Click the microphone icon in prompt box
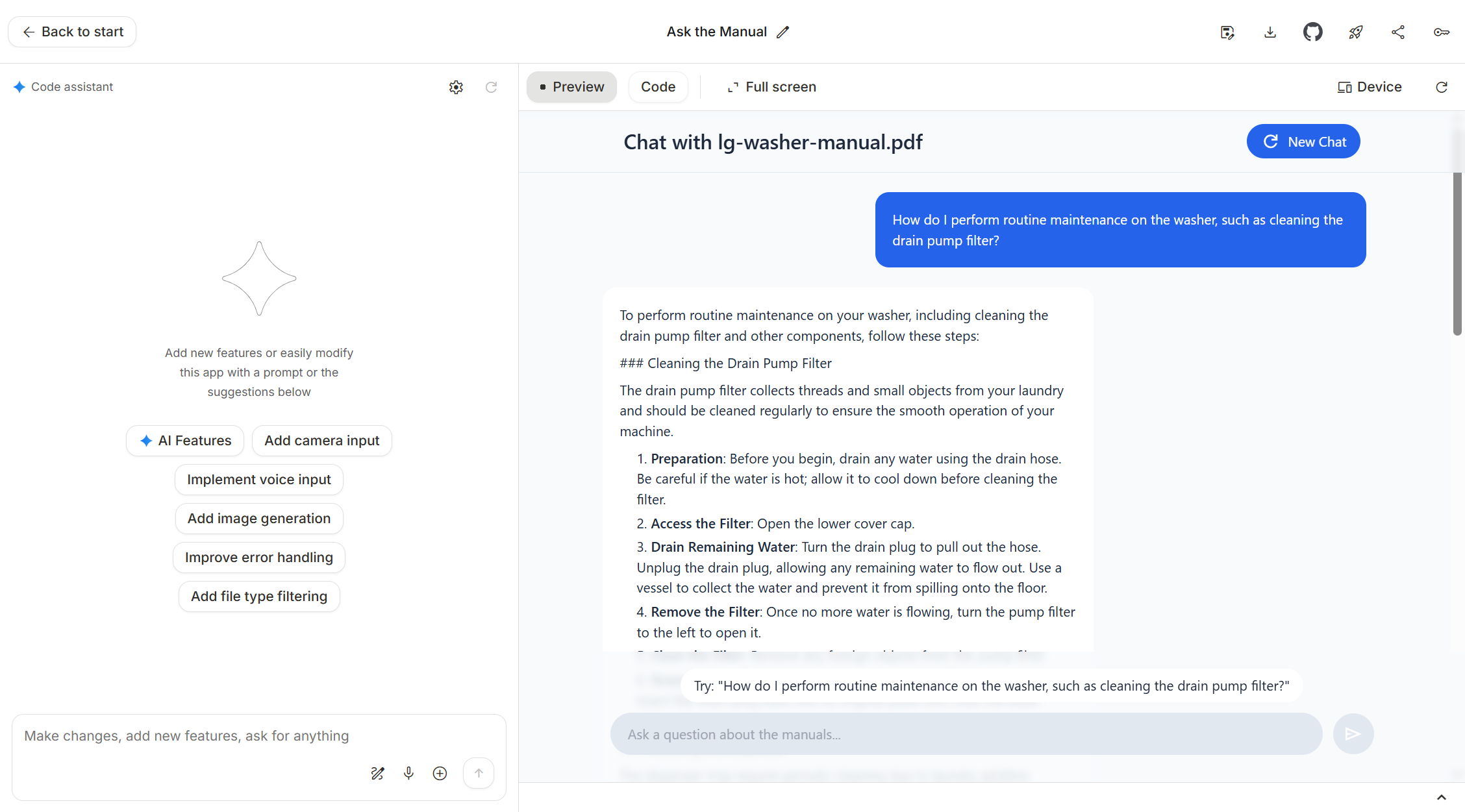The height and width of the screenshot is (812, 1465). 408,773
